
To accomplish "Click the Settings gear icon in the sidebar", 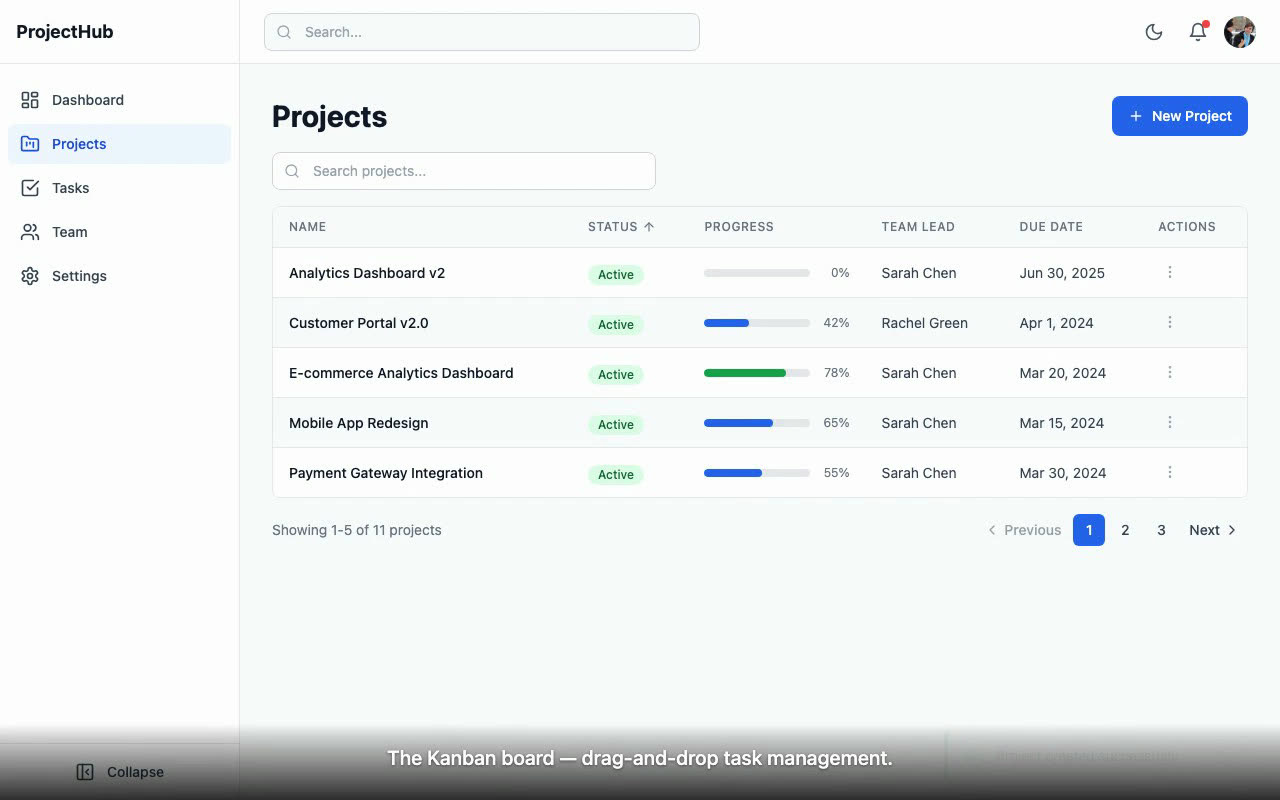I will coord(30,276).
